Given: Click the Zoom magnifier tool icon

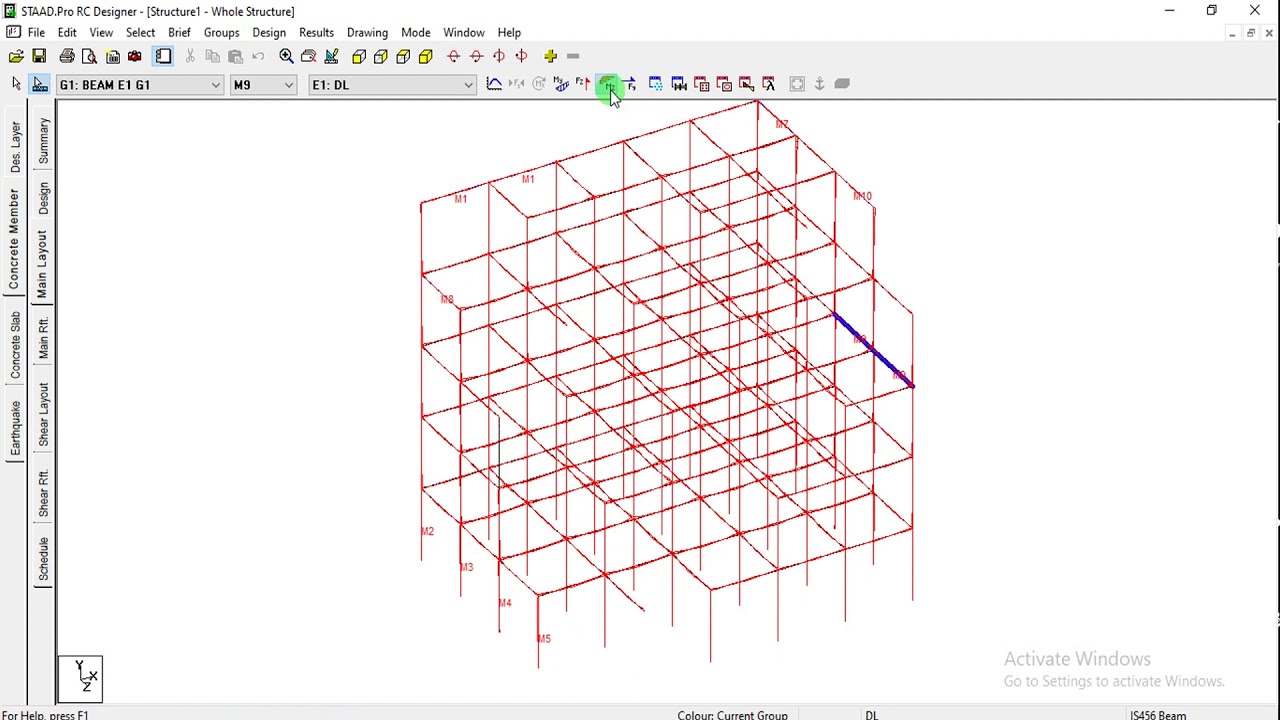Looking at the screenshot, I should 286,56.
